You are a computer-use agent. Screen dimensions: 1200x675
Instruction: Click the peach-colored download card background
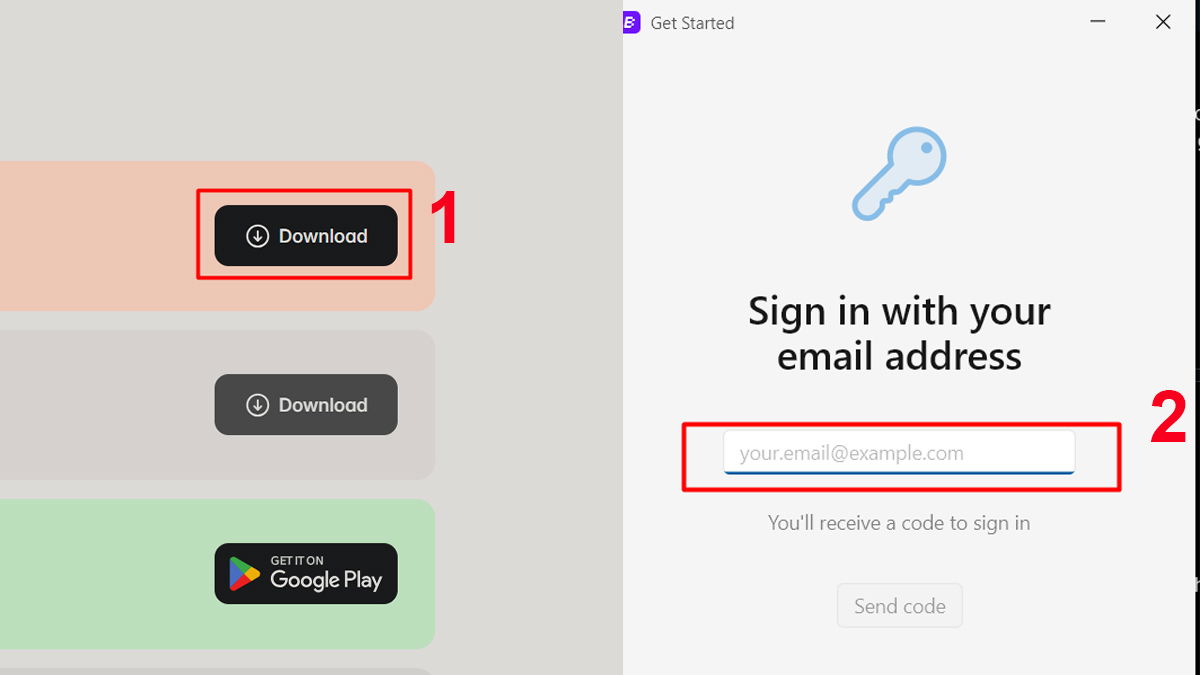pyautogui.click(x=100, y=236)
